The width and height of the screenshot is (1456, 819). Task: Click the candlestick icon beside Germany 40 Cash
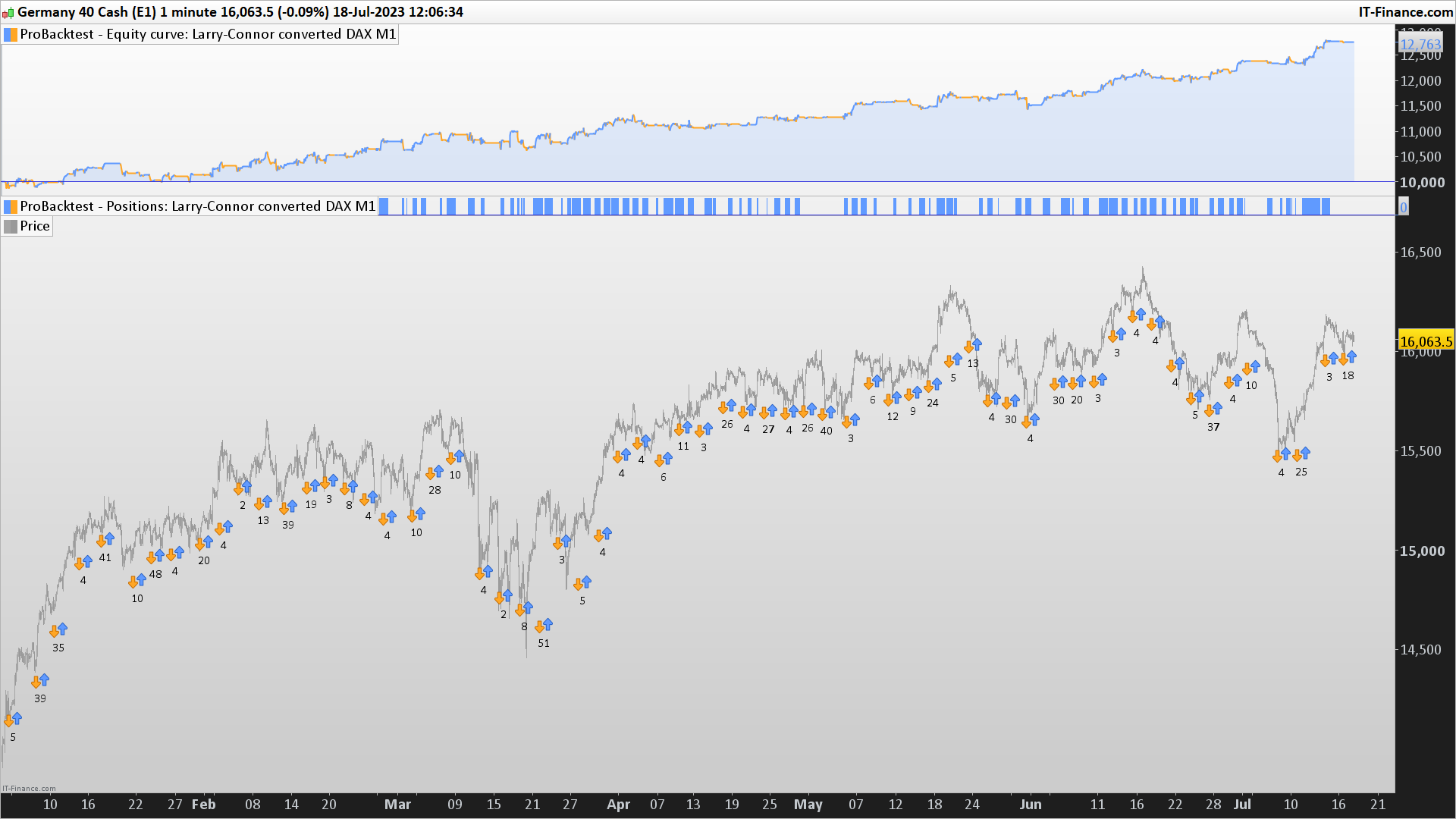[8, 12]
